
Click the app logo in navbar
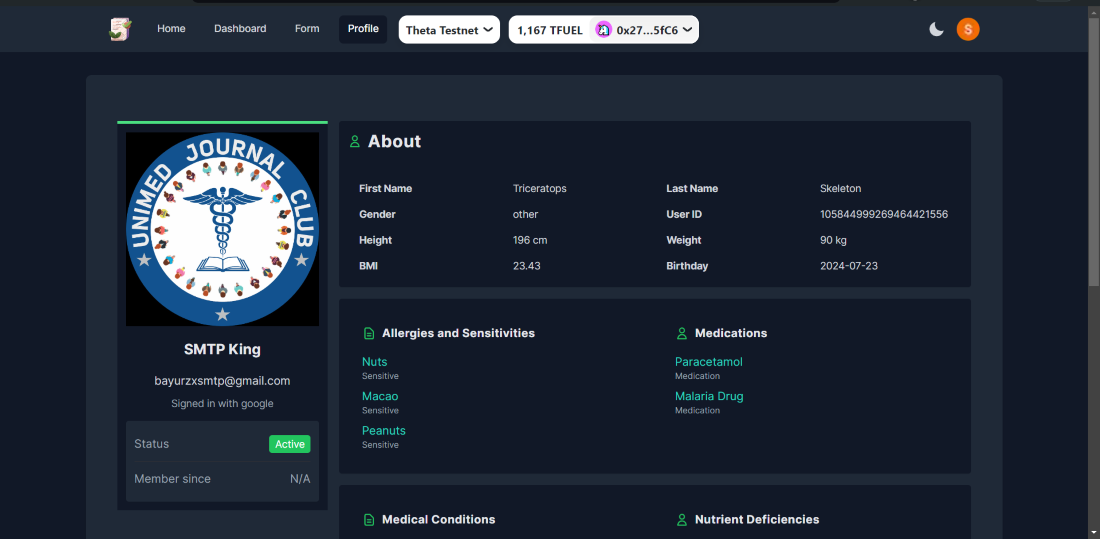point(120,29)
